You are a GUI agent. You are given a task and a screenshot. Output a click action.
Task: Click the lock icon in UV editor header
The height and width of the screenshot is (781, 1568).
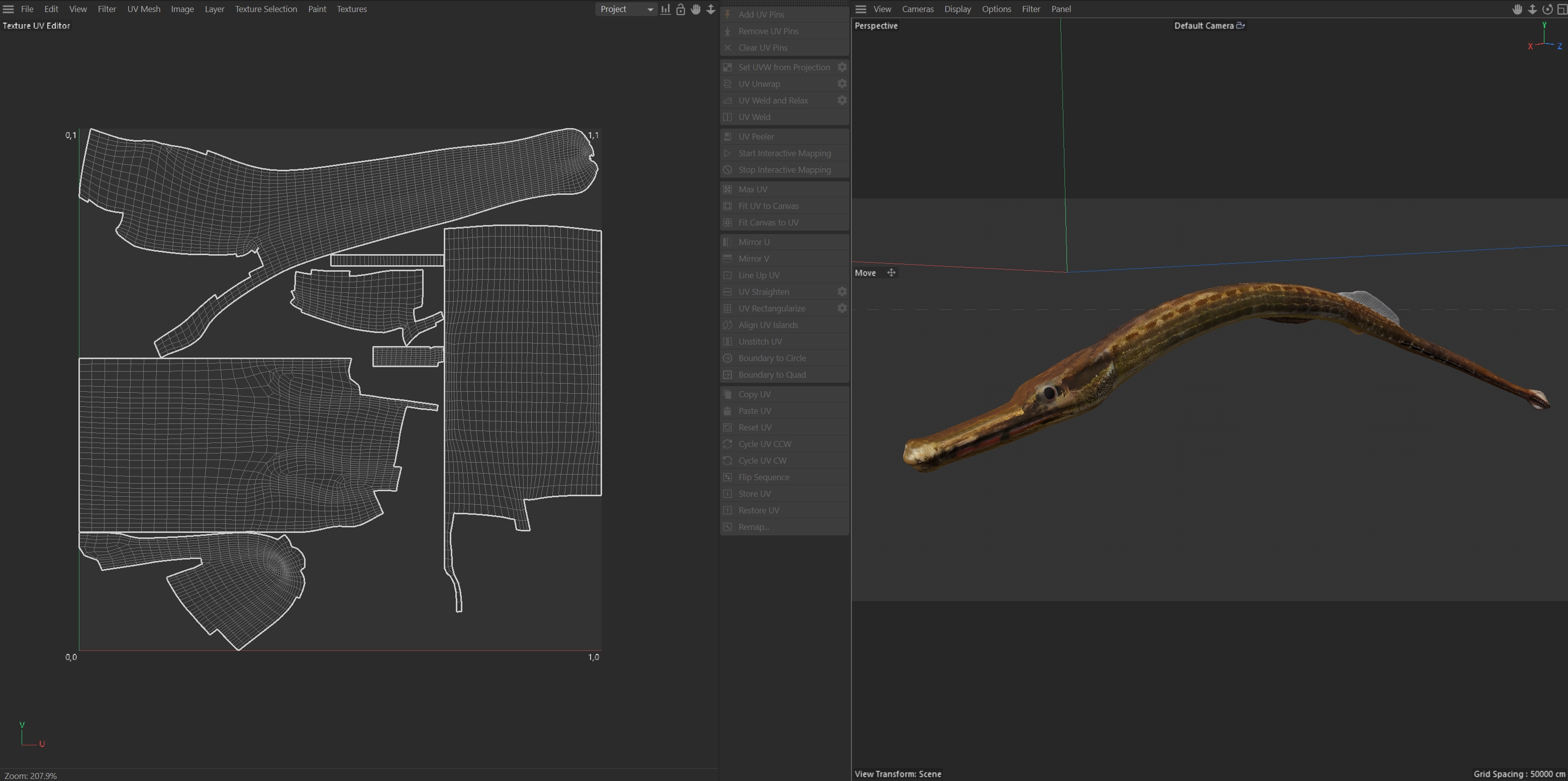[680, 9]
